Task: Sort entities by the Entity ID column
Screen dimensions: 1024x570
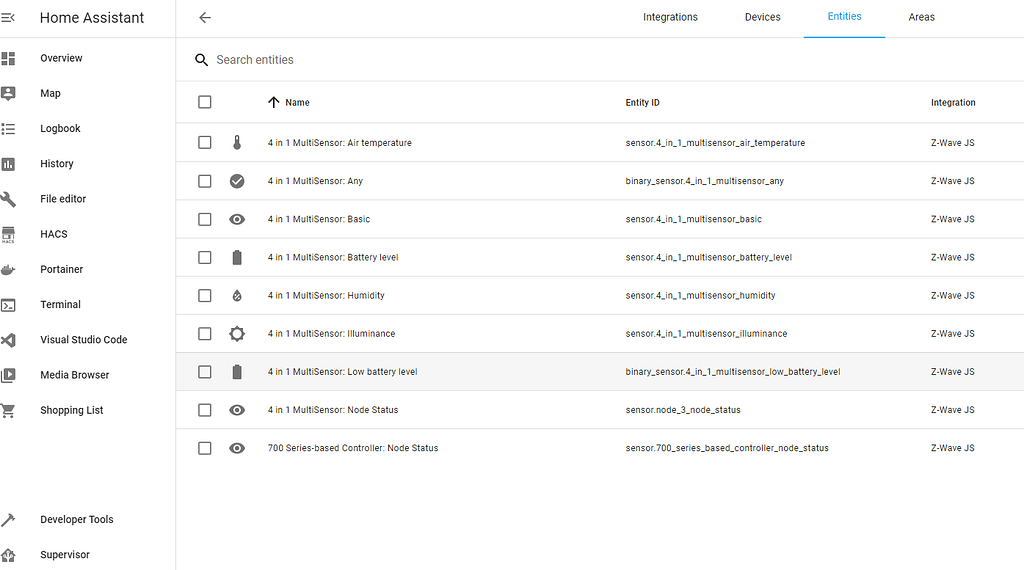Action: 642,102
